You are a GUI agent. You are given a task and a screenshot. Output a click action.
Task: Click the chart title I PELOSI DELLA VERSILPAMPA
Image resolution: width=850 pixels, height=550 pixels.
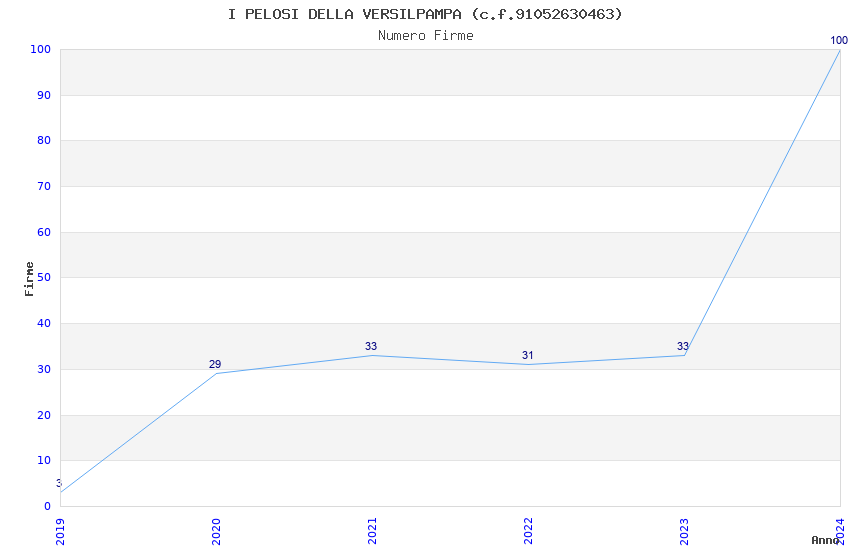425,14
